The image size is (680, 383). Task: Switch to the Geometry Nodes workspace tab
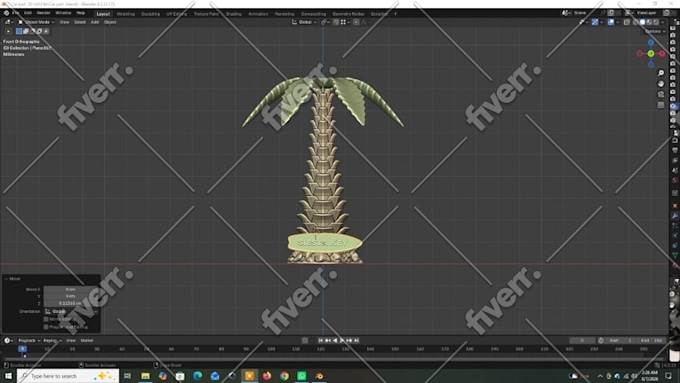click(x=348, y=14)
